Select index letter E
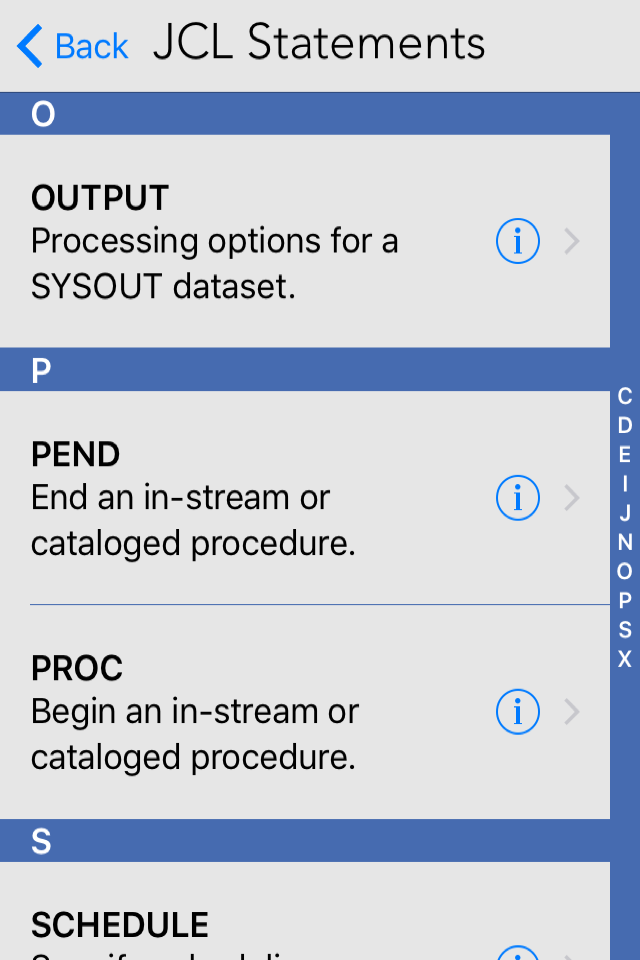Viewport: 640px width, 960px height. click(625, 454)
